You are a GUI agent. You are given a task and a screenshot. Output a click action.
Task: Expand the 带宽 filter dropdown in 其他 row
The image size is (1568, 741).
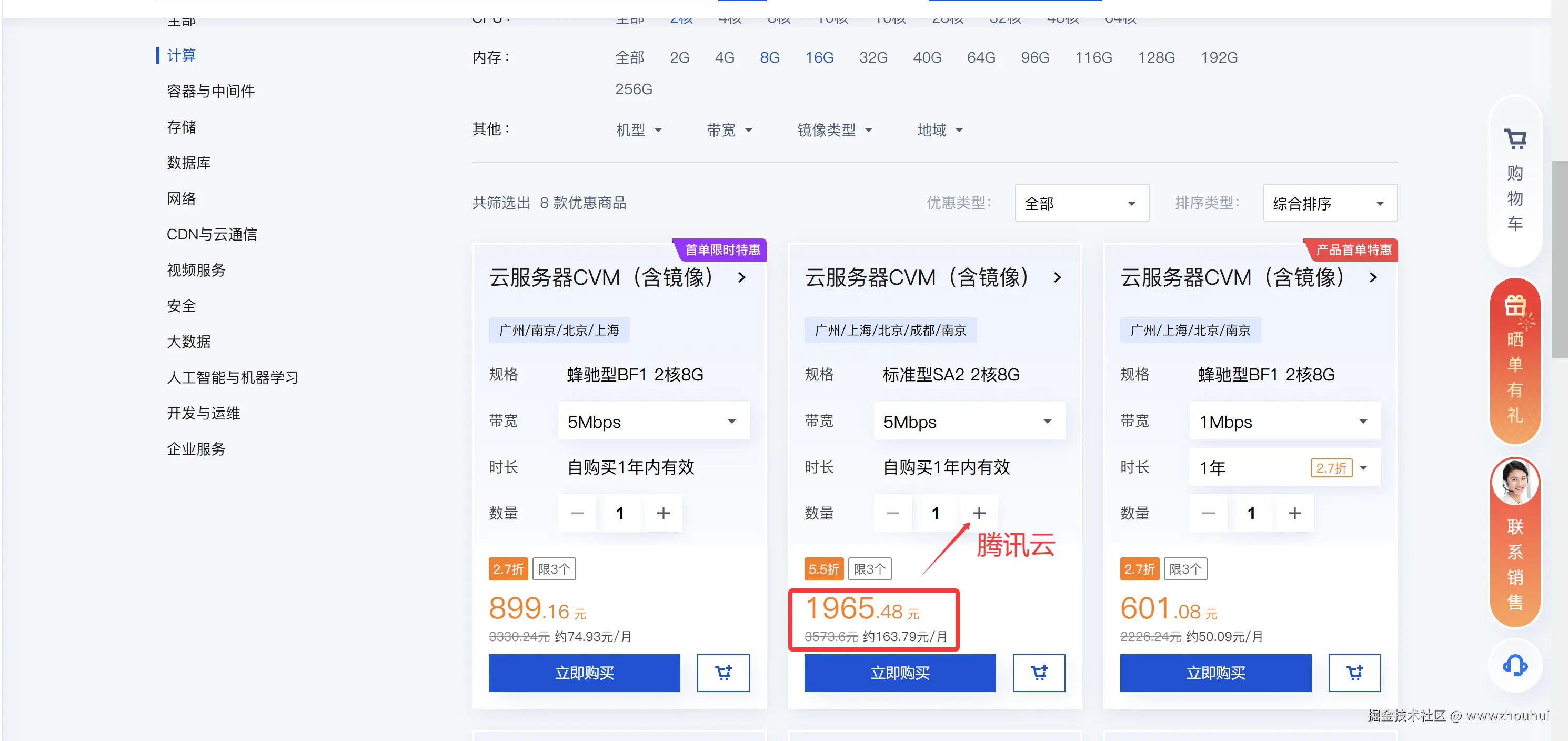point(729,129)
